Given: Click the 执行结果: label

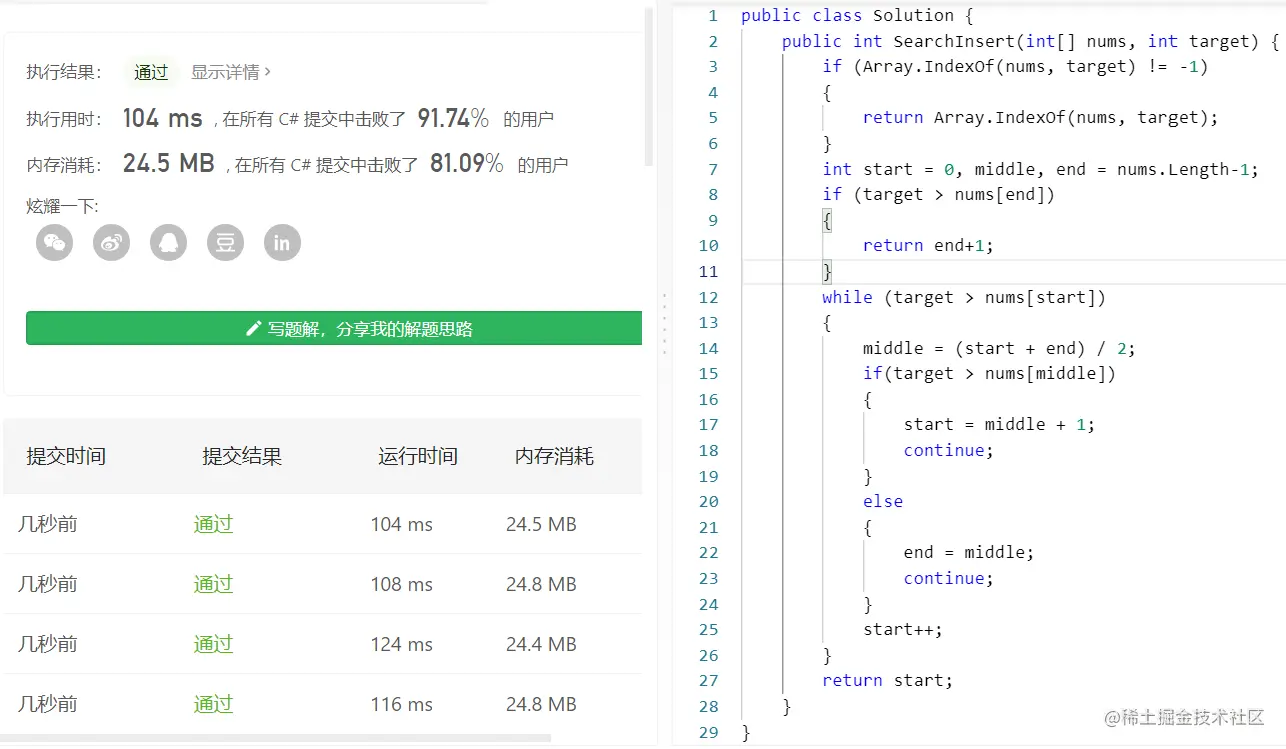Looking at the screenshot, I should [x=64, y=72].
